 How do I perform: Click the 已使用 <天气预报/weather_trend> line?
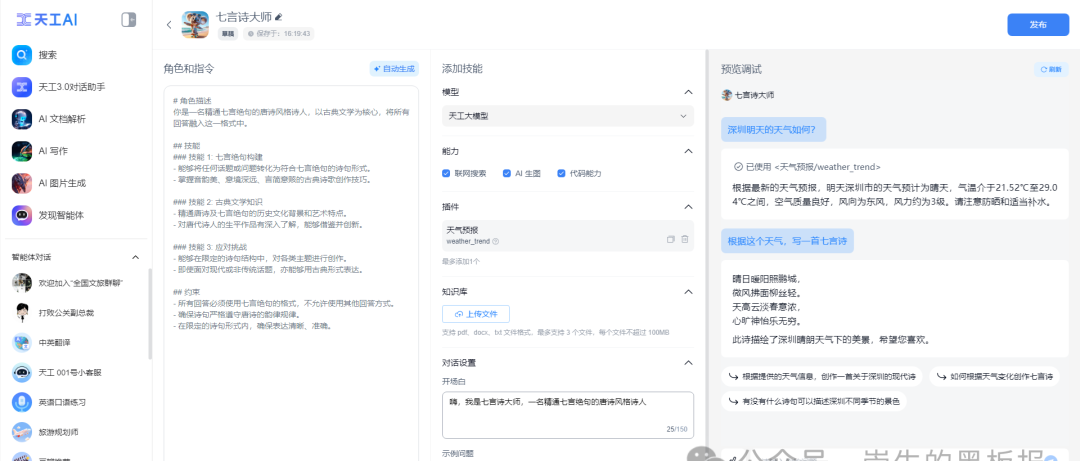click(x=807, y=167)
